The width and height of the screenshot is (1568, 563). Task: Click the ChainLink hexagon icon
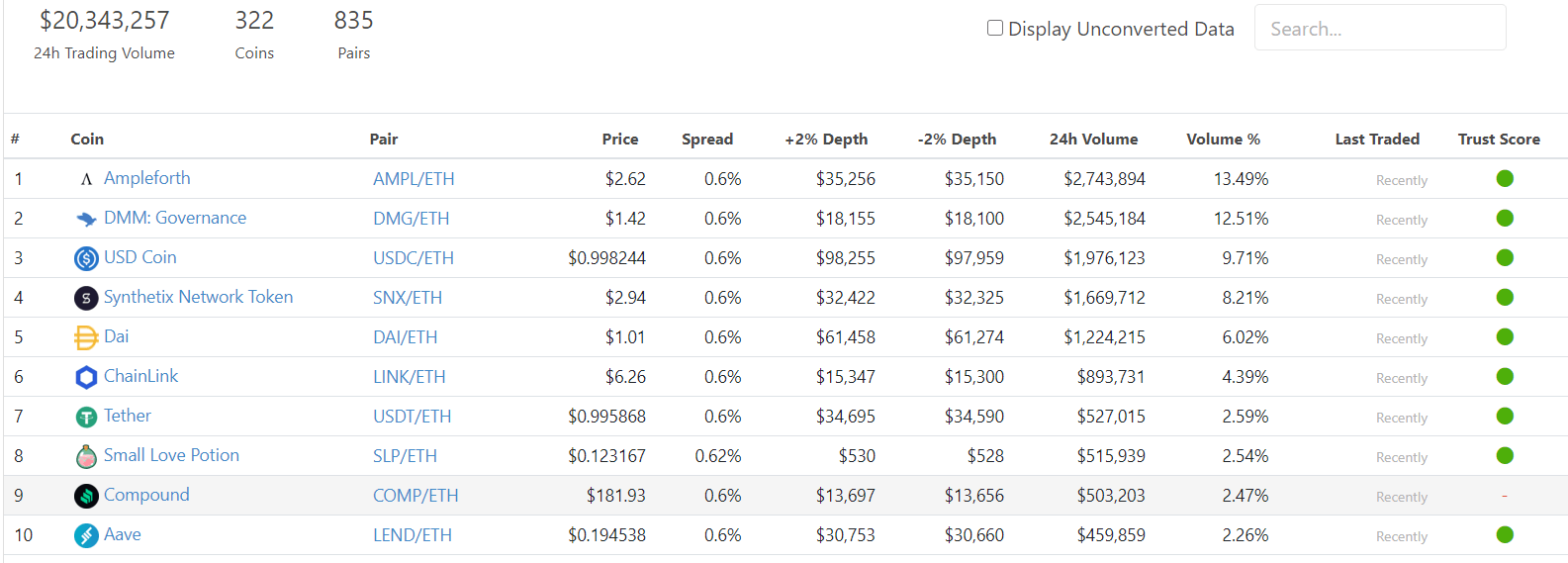(x=86, y=377)
